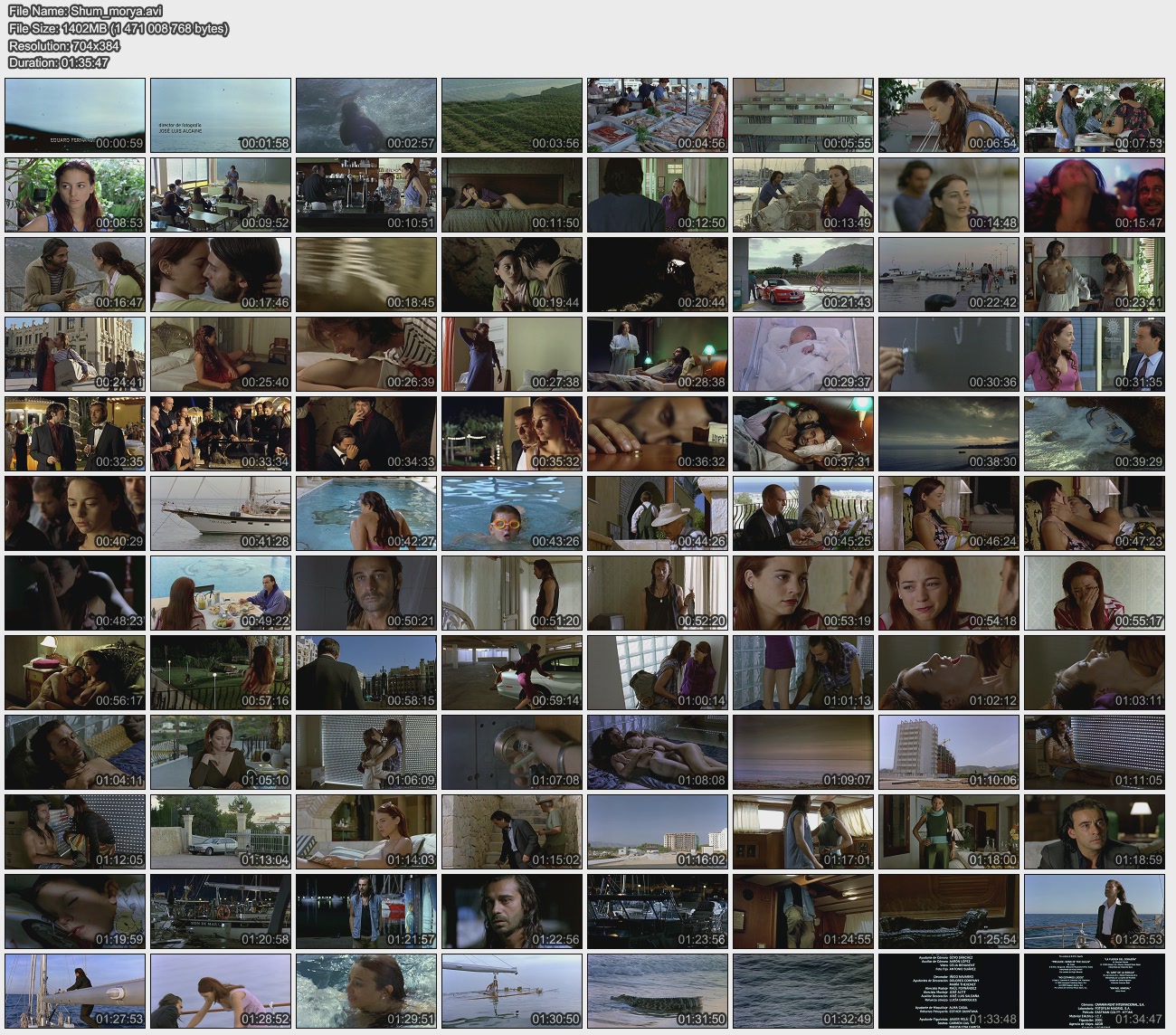The width and height of the screenshot is (1176, 1035).
Task: Click the swimmer with goggles thumbnail 00:43:26
Action: click(x=512, y=513)
